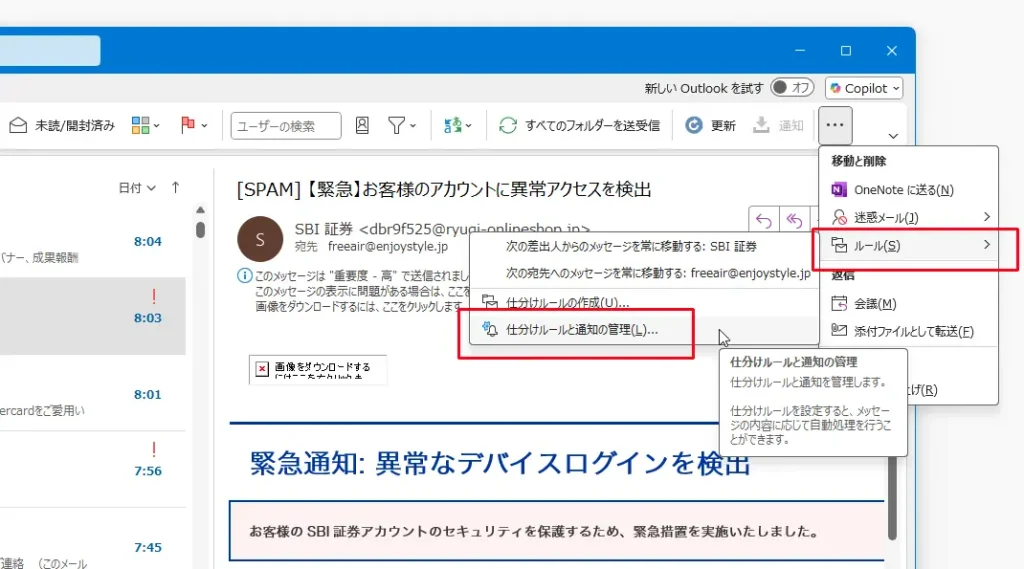Choose always move messages from SBI 証券

tap(644, 246)
